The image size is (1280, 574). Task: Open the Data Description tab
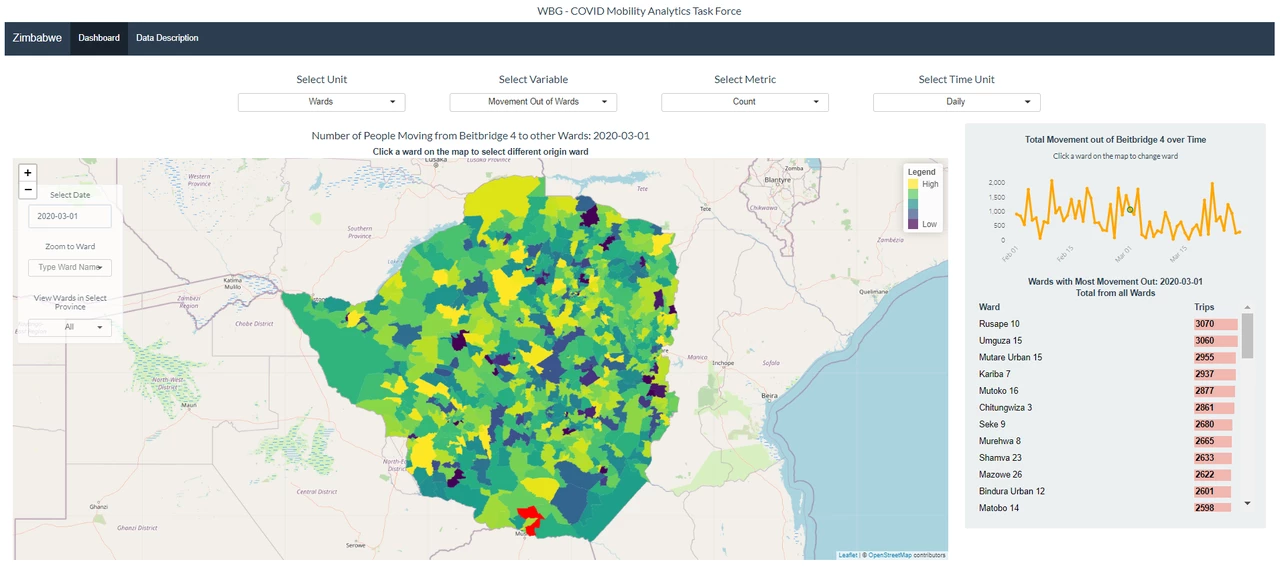tap(167, 38)
